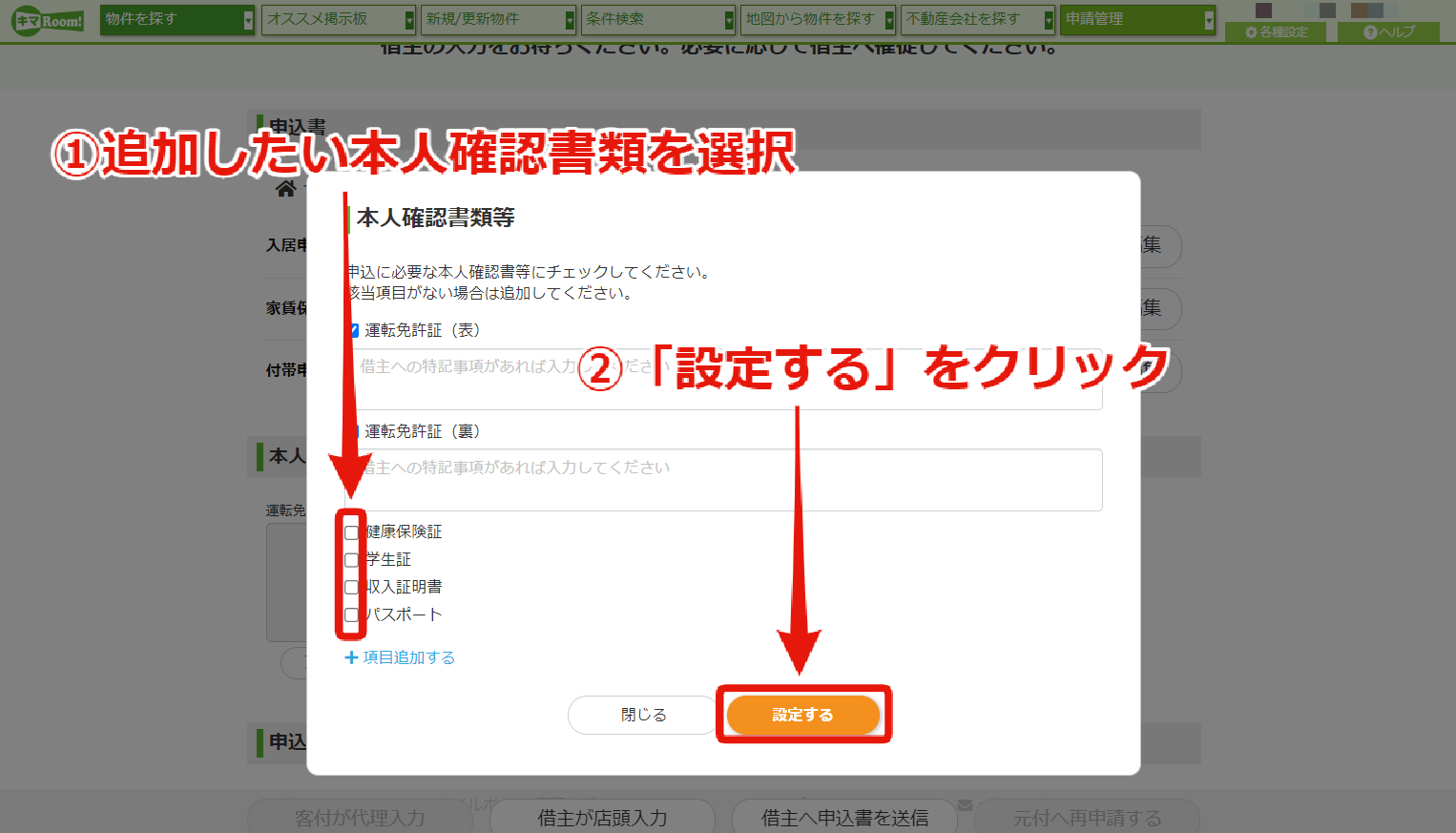Screen dimensions: 1456x833
Task: Open the 申請管理 menu
Action: point(1138,19)
